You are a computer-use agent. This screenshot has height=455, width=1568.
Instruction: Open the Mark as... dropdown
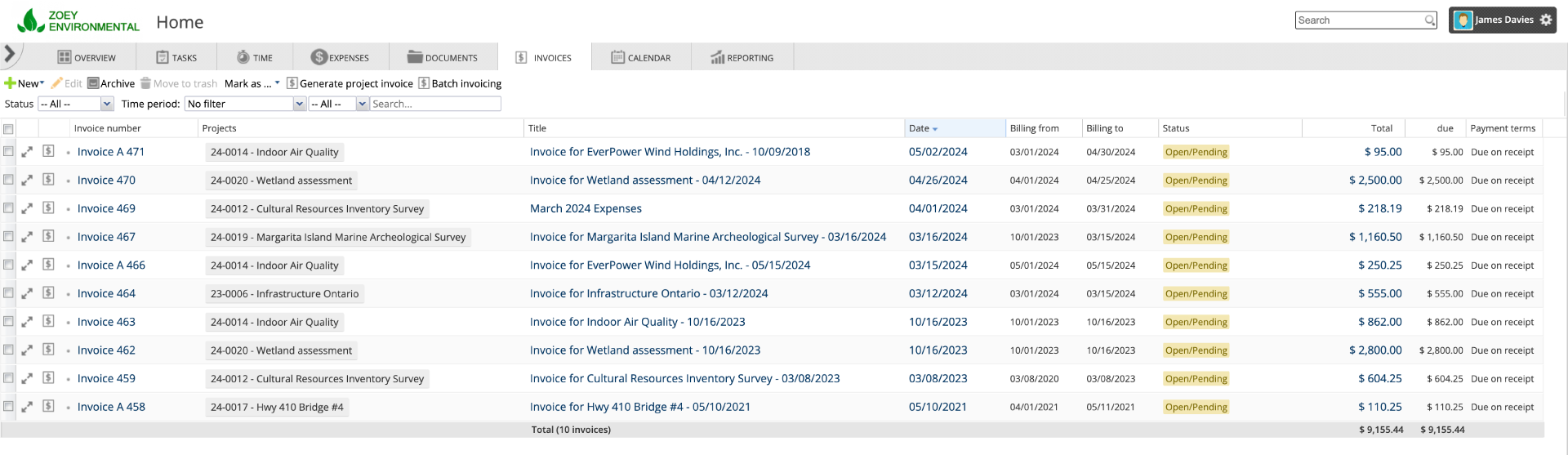[x=252, y=83]
